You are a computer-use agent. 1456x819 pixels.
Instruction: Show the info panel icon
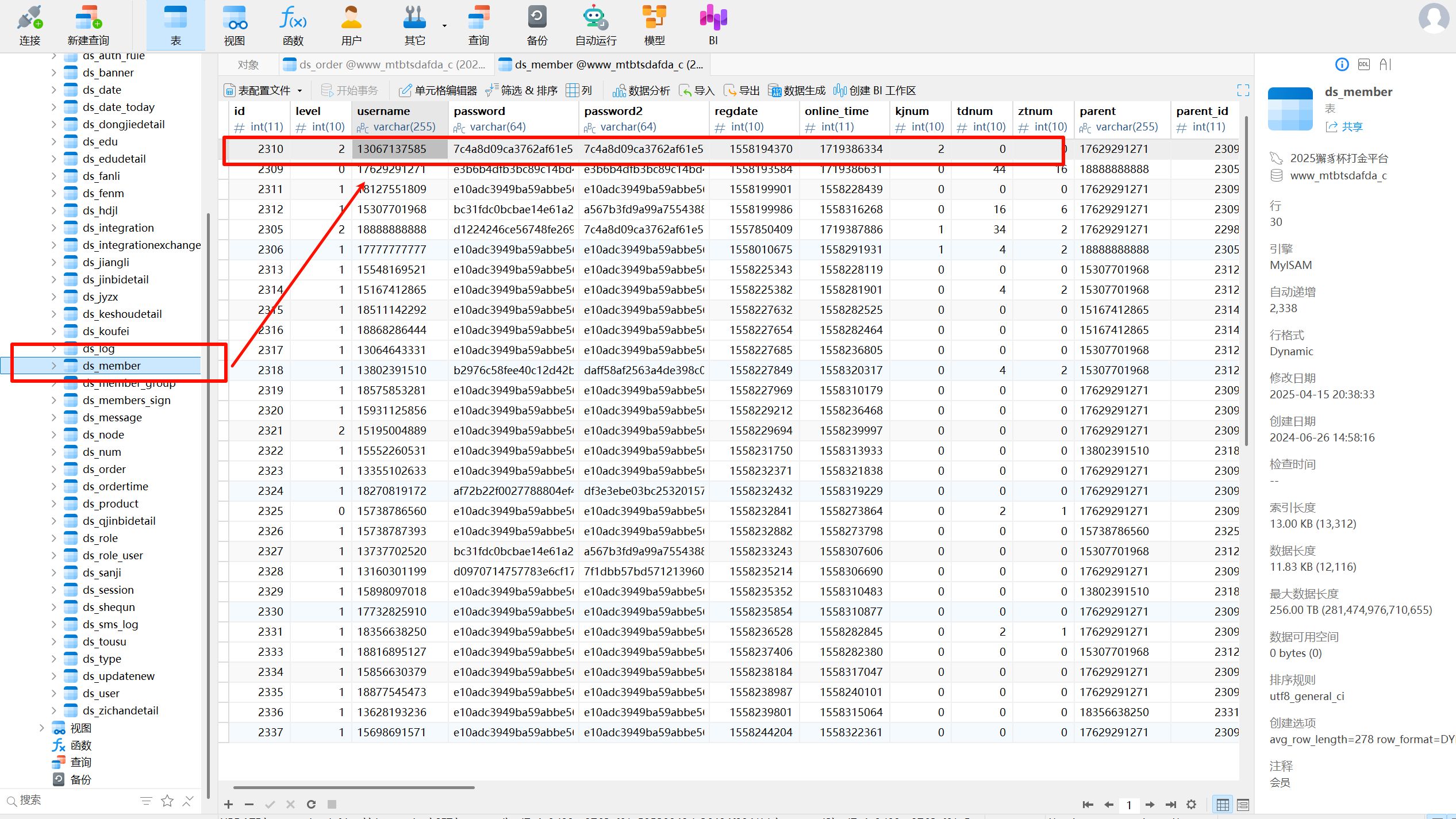tap(1342, 64)
